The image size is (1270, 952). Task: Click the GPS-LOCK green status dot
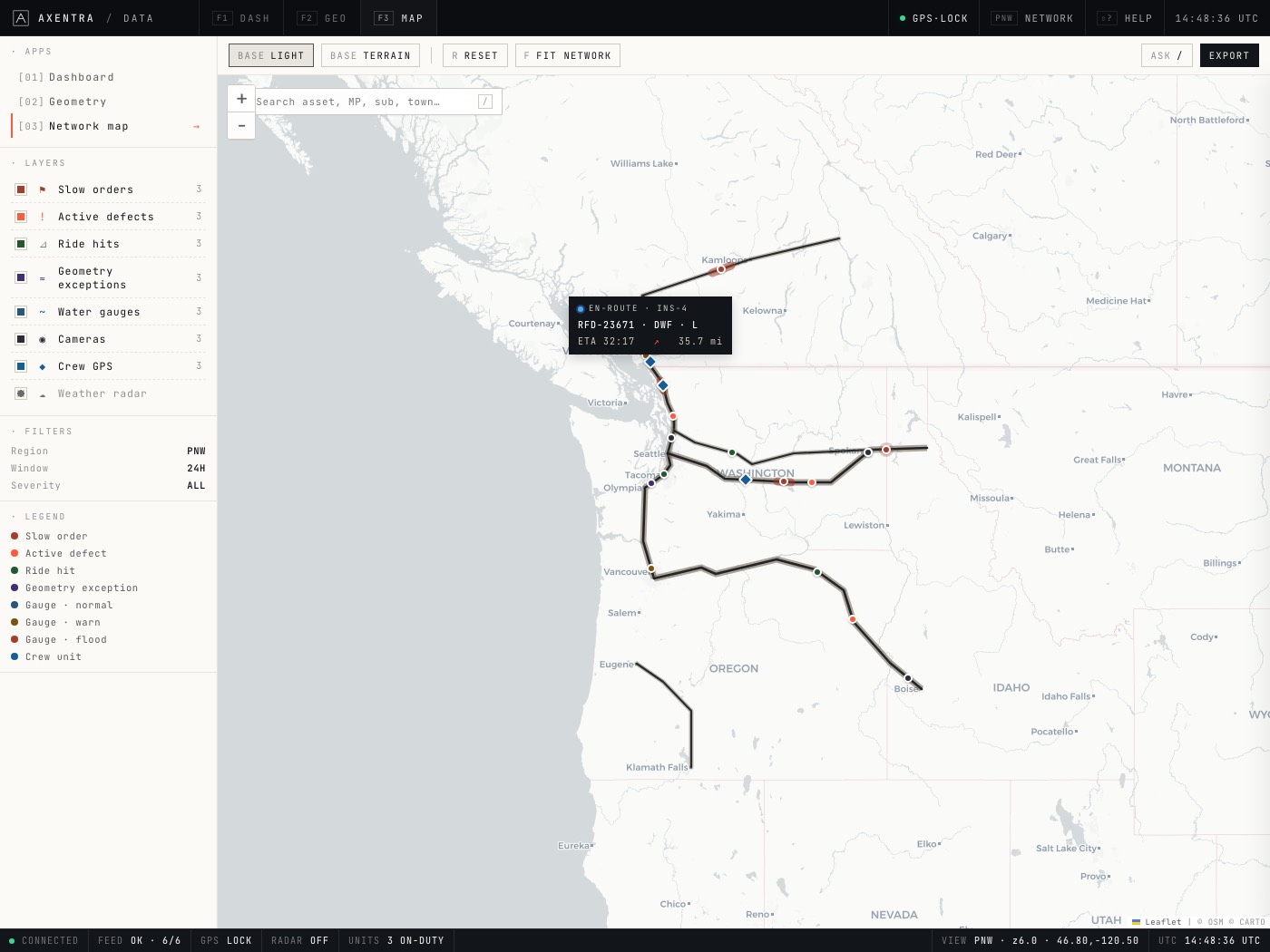[x=903, y=18]
